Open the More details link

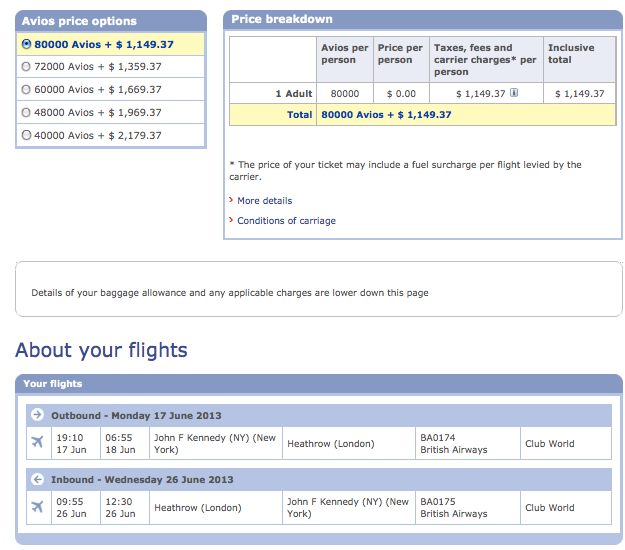click(264, 201)
